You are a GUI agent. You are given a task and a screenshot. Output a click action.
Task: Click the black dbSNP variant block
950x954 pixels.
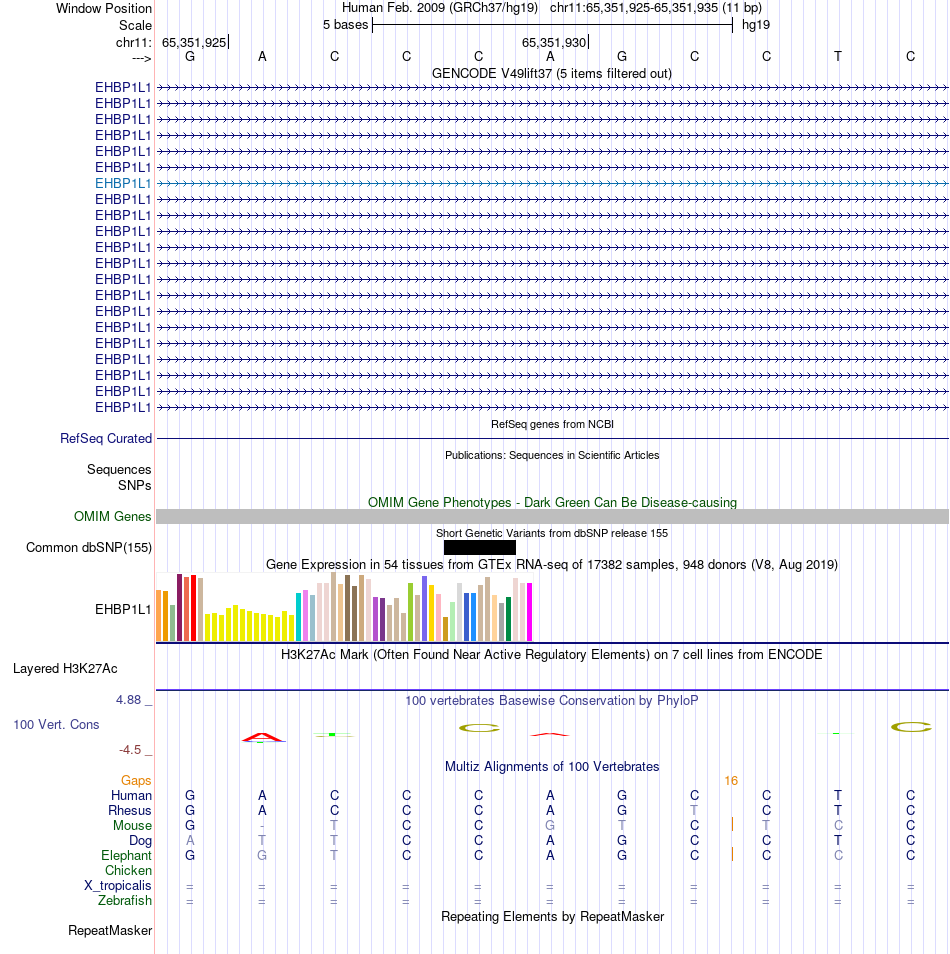click(480, 548)
